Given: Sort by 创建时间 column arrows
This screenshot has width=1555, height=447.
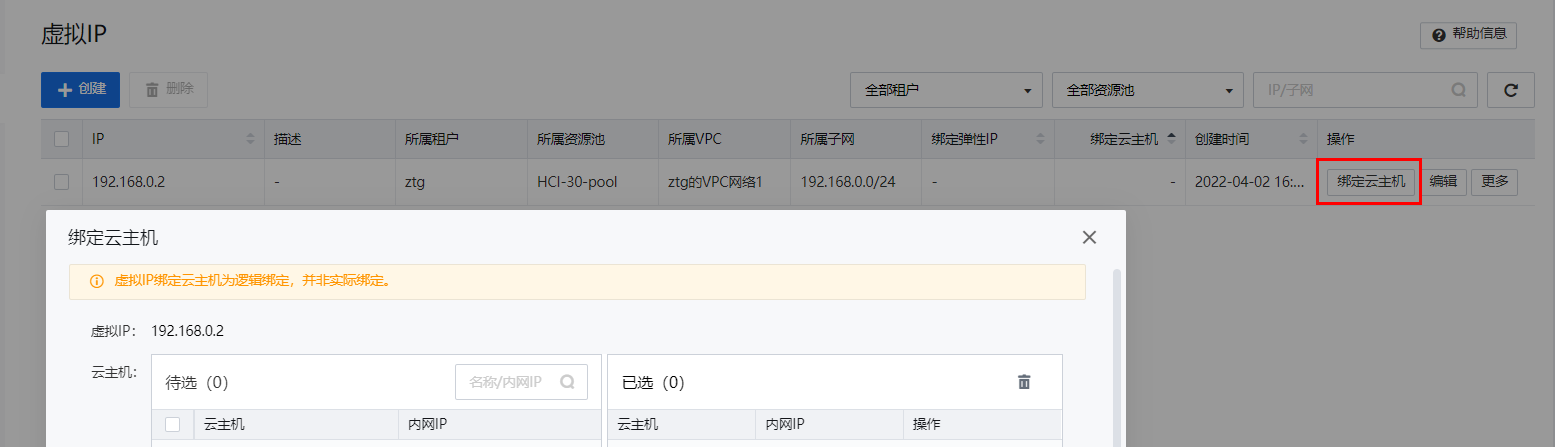Looking at the screenshot, I should coord(1303,139).
